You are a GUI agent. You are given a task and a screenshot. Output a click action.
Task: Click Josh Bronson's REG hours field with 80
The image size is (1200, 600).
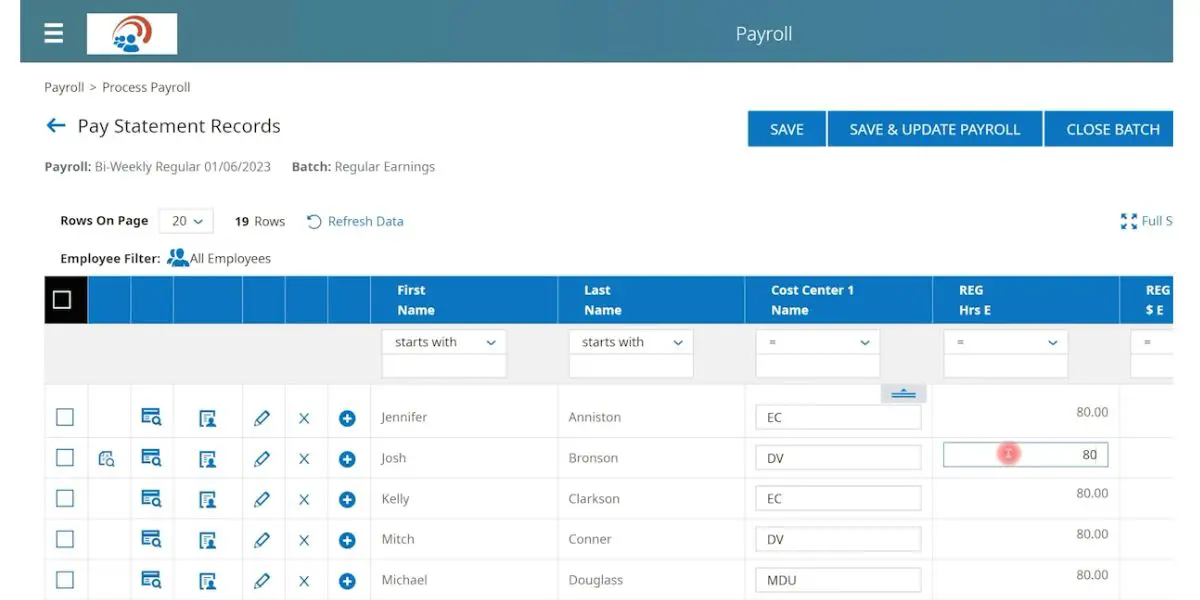tap(1025, 455)
